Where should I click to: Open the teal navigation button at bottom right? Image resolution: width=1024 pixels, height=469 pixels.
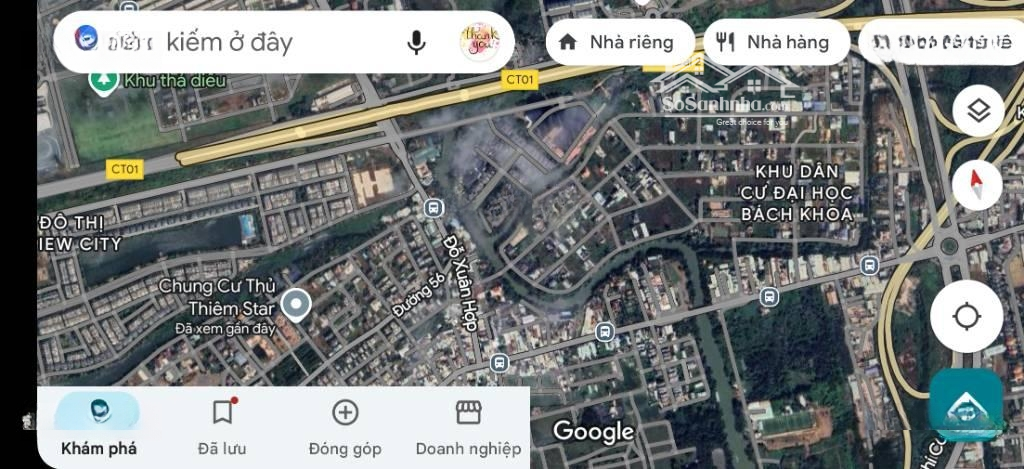[967, 405]
